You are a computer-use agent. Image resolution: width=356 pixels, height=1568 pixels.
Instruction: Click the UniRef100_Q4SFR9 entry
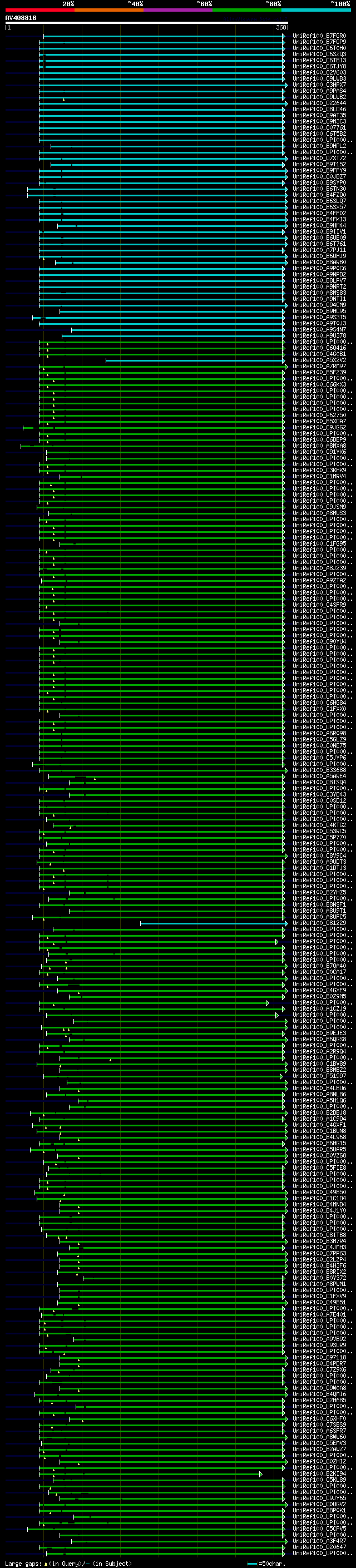319,605
